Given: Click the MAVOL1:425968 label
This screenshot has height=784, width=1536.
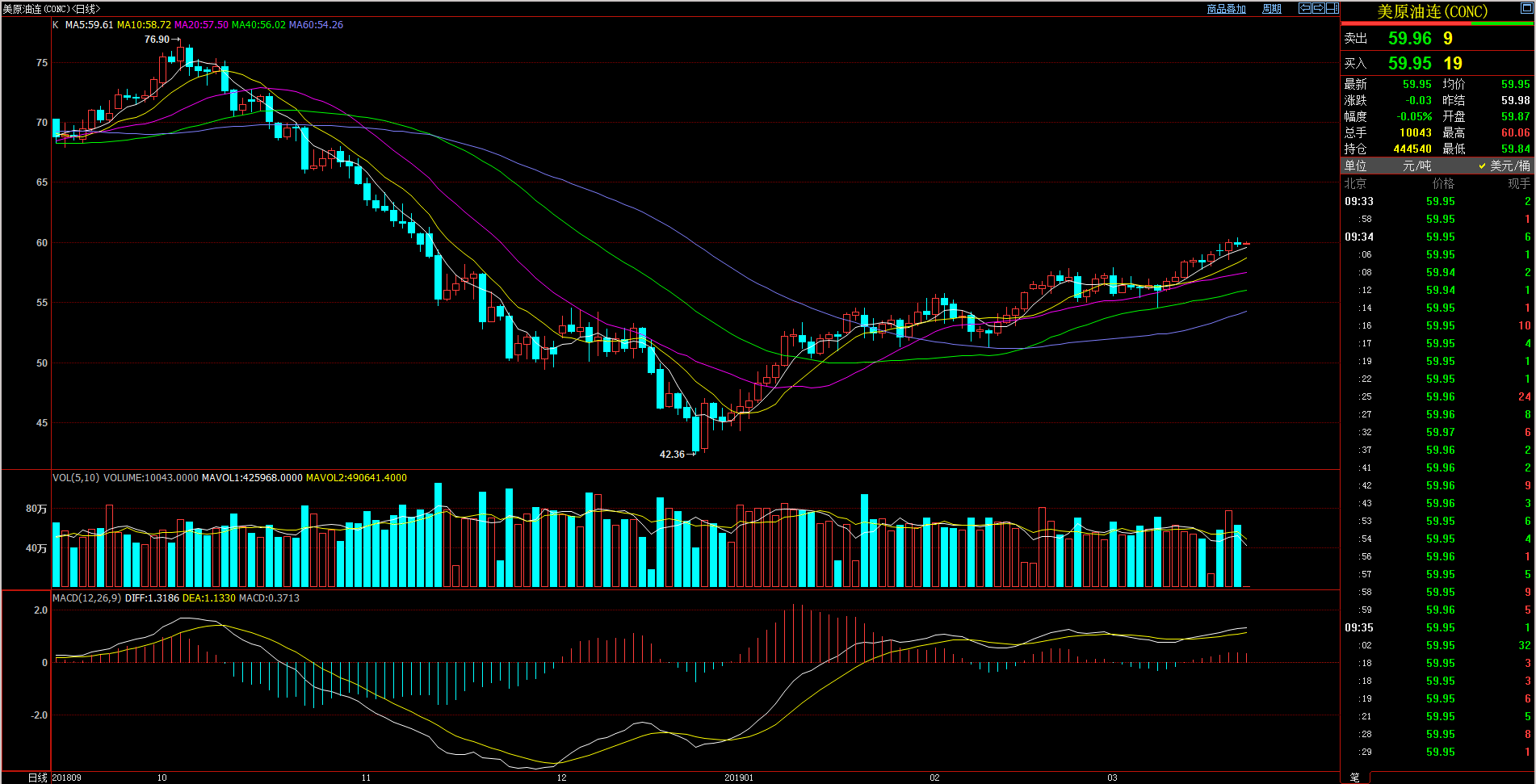Looking at the screenshot, I should pyautogui.click(x=252, y=478).
